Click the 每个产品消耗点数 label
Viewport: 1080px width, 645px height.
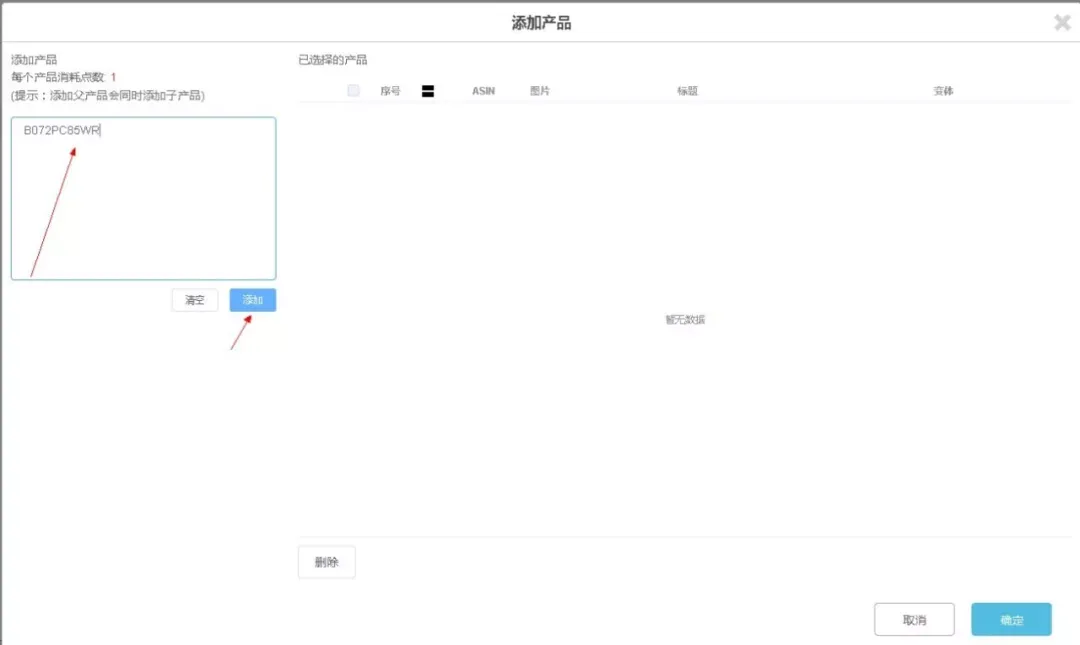[x=58, y=77]
